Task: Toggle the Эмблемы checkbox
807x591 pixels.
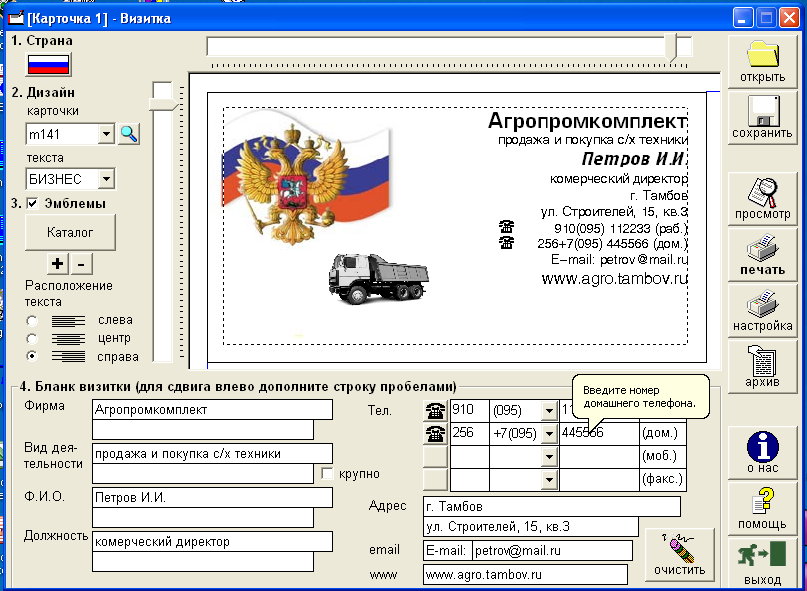Action: pos(32,204)
